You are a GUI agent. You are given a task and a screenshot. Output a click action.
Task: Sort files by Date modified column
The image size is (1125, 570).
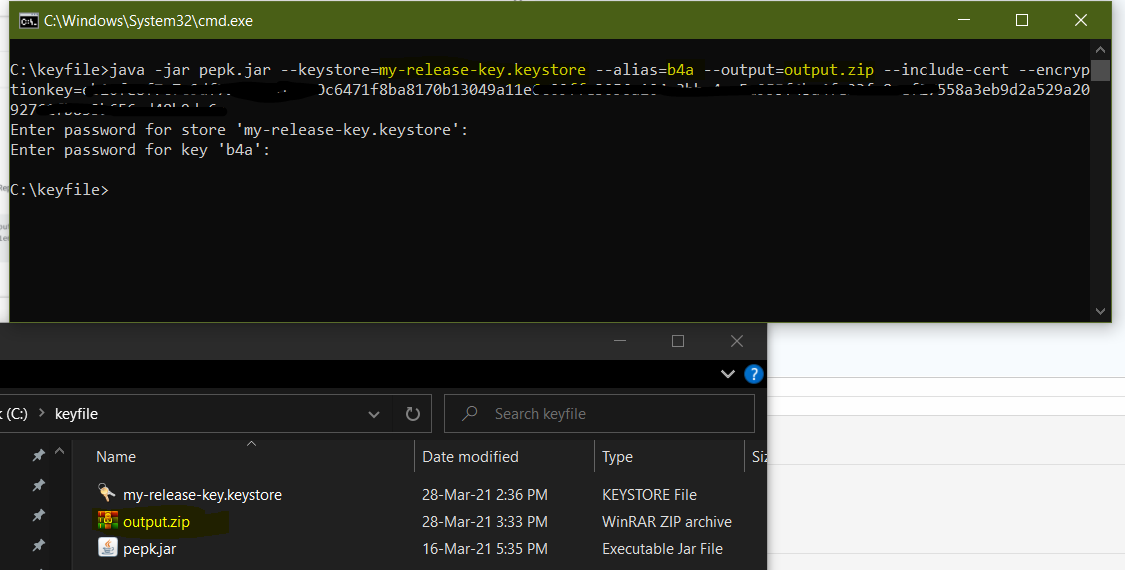470,457
